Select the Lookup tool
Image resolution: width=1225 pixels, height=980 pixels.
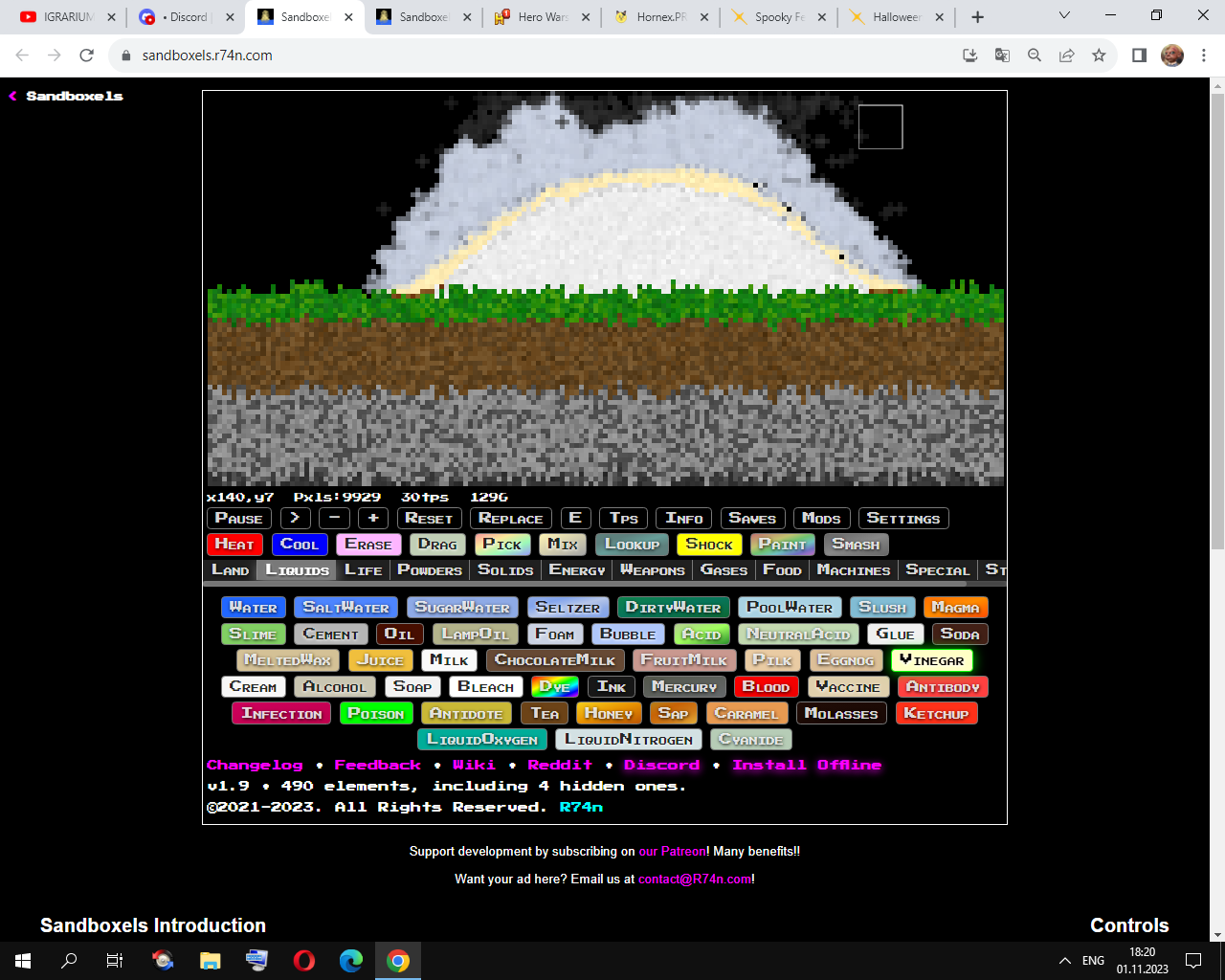(x=632, y=544)
